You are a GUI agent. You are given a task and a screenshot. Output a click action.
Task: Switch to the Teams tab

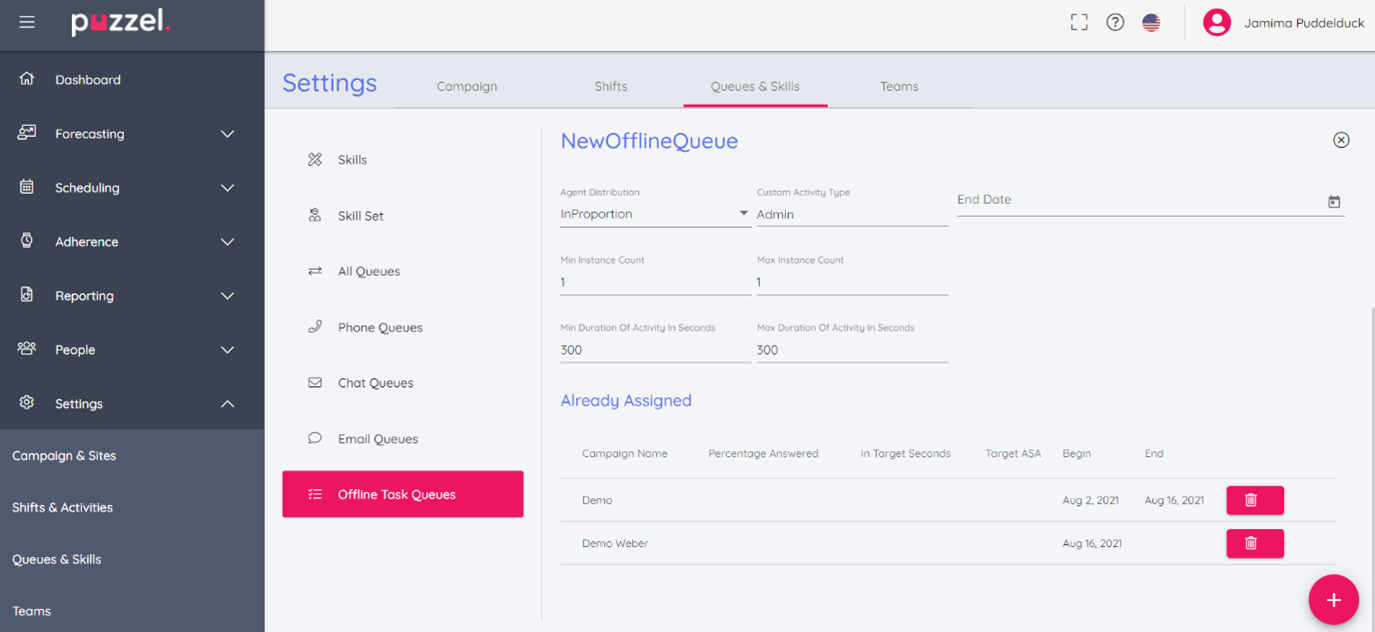(x=898, y=86)
